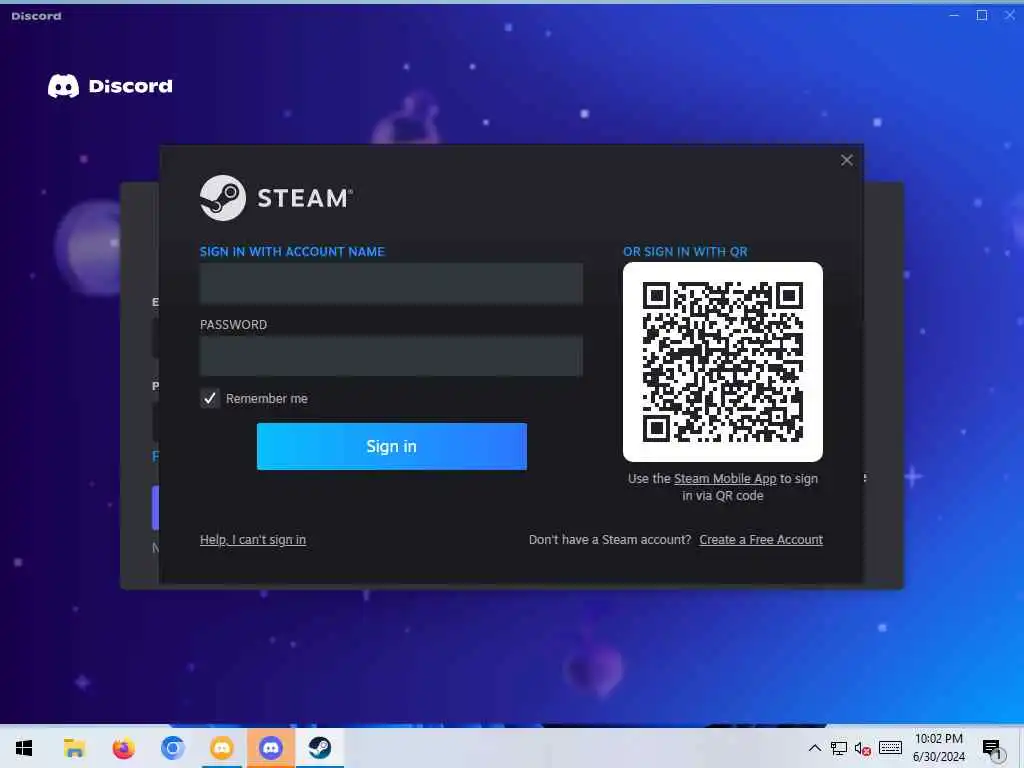Click the blue Sign in button
Screen dimensions: 1024x768
pyautogui.click(x=392, y=446)
